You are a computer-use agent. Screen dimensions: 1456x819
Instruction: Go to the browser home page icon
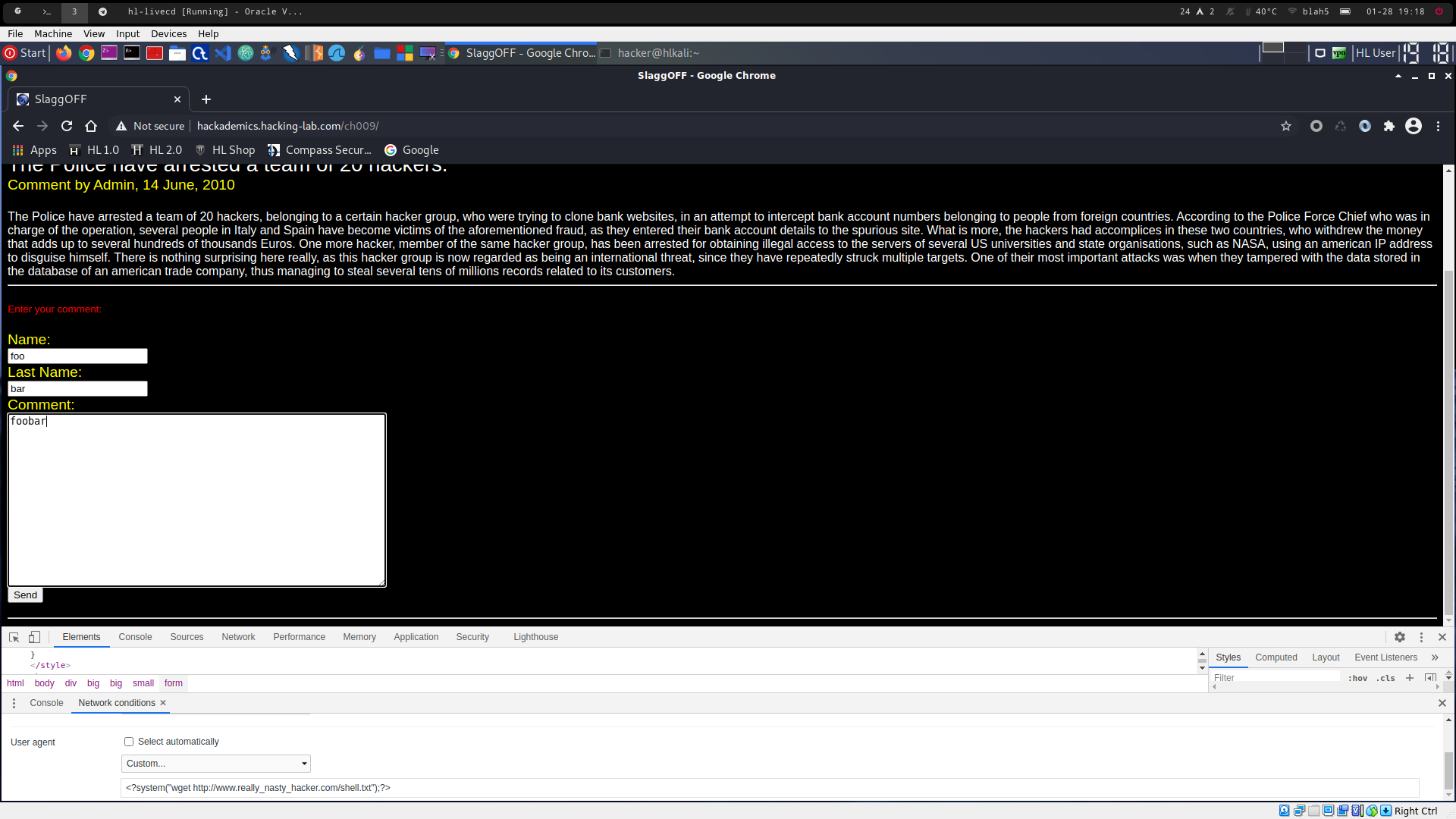91,126
